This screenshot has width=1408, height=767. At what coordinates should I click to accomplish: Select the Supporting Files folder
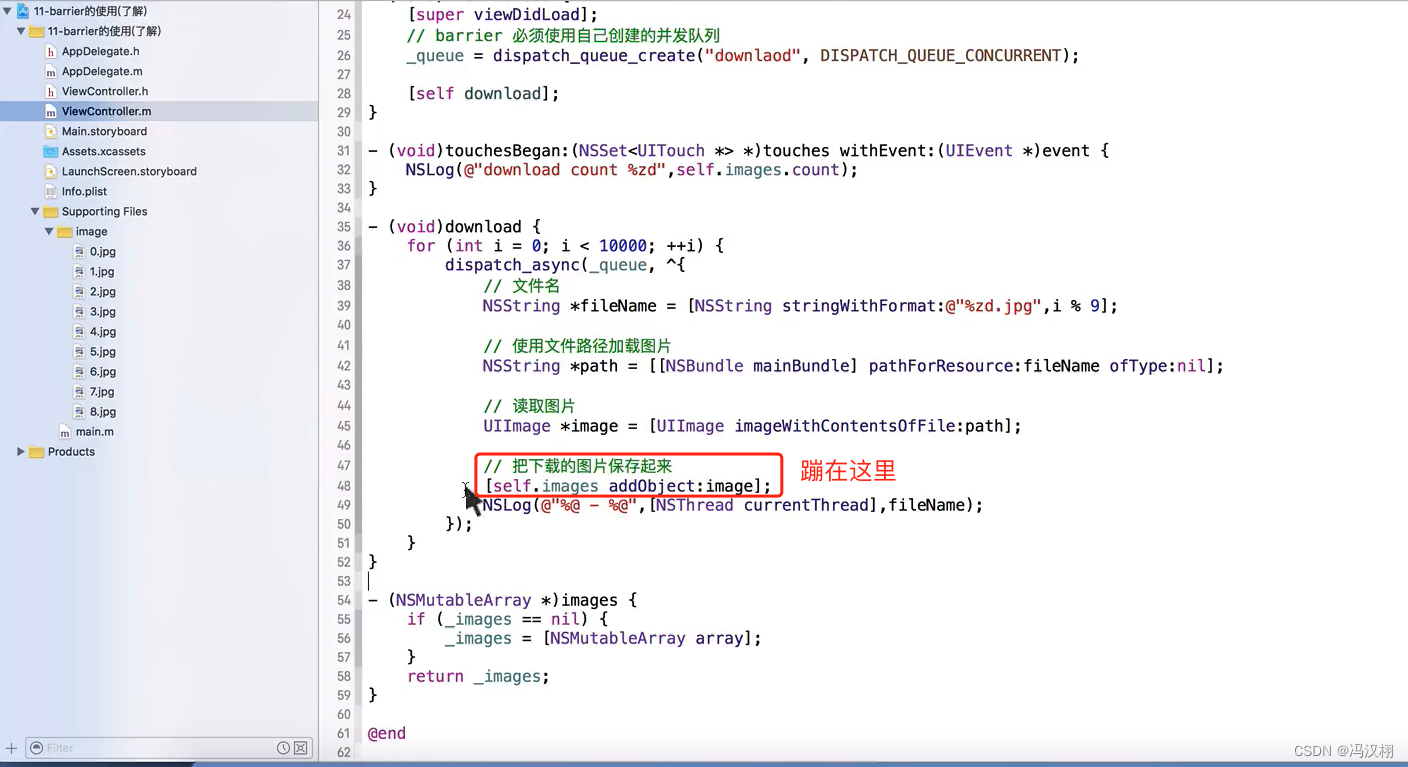(104, 211)
